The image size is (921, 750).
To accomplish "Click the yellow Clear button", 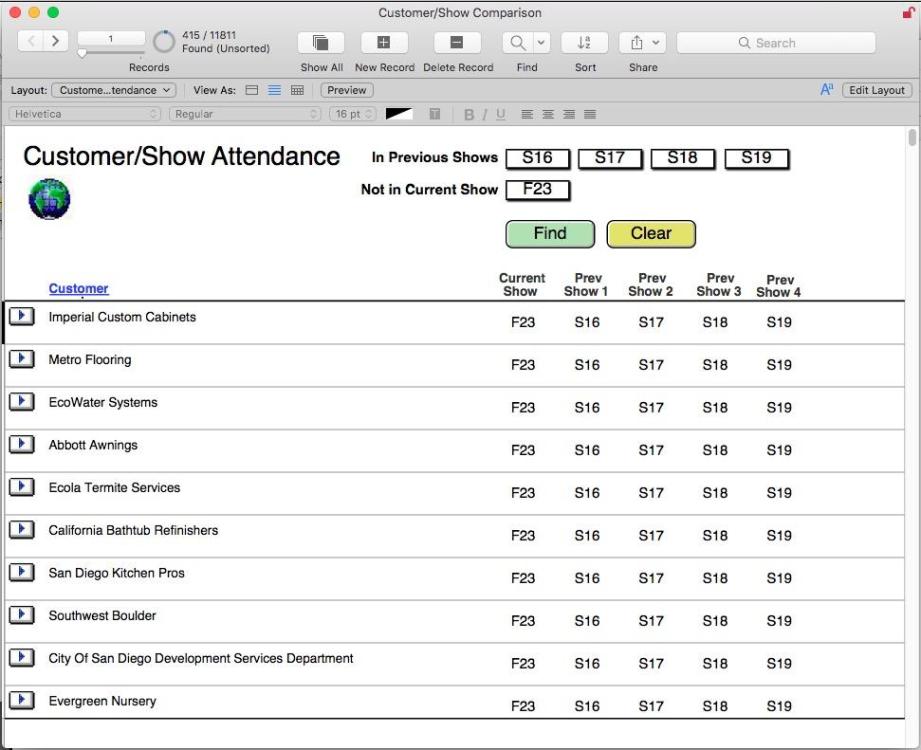I will click(x=651, y=233).
